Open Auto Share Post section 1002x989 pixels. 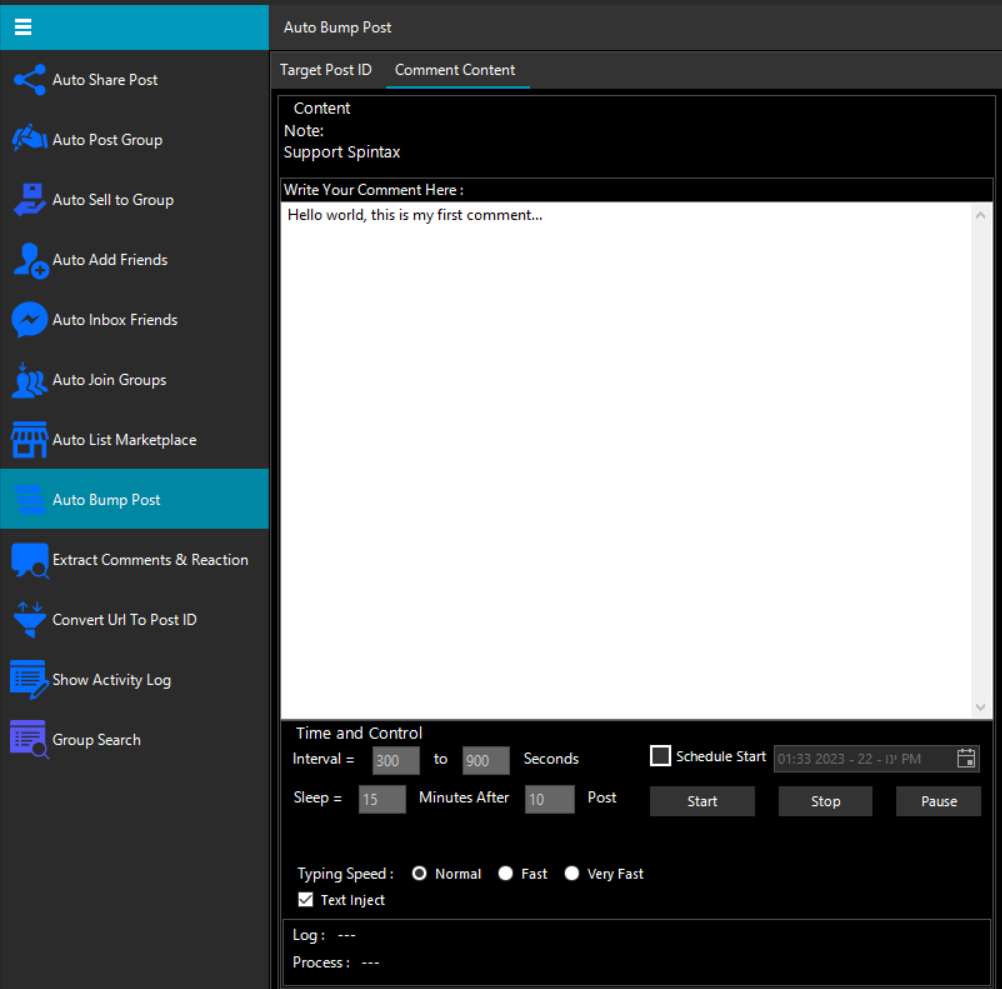[105, 80]
